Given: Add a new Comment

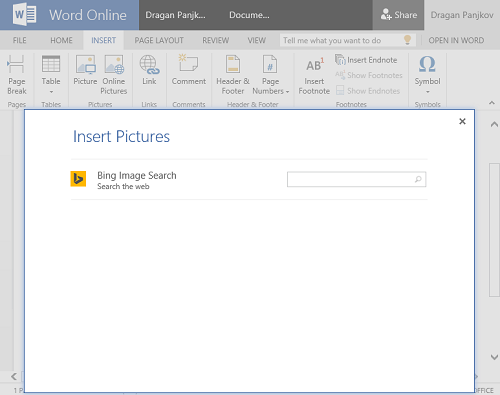Looking at the screenshot, I should point(188,63).
